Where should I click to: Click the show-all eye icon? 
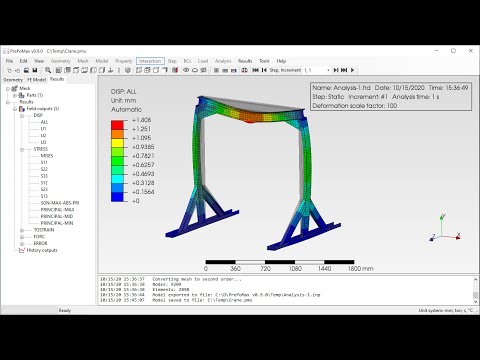pyautogui.click(x=186, y=70)
